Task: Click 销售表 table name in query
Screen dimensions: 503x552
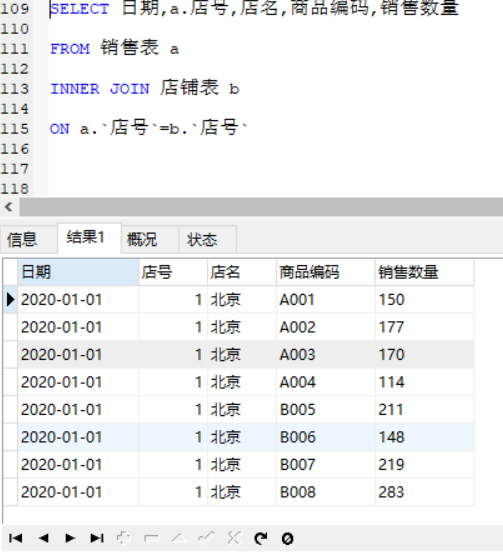Action: click(130, 48)
